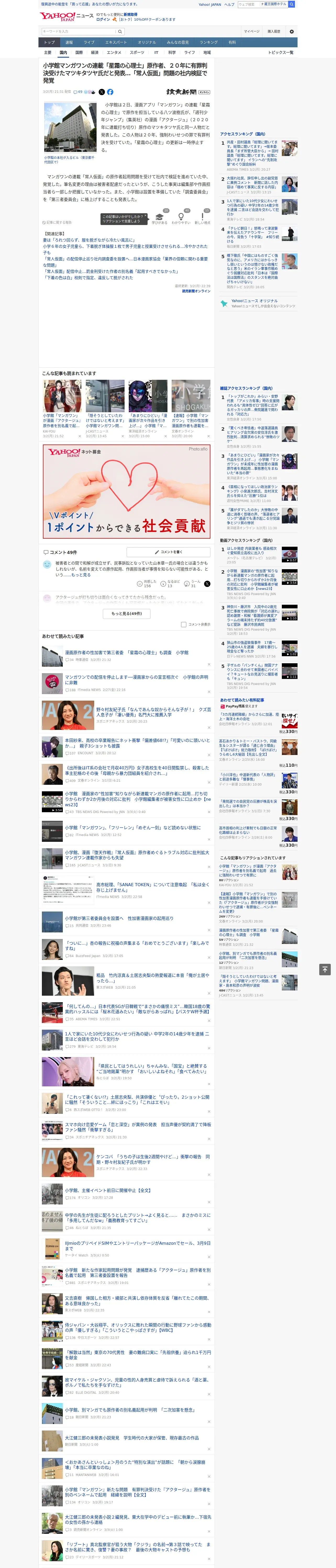
Task: Select the 国際 category in sub navigation
Action: click(79, 52)
